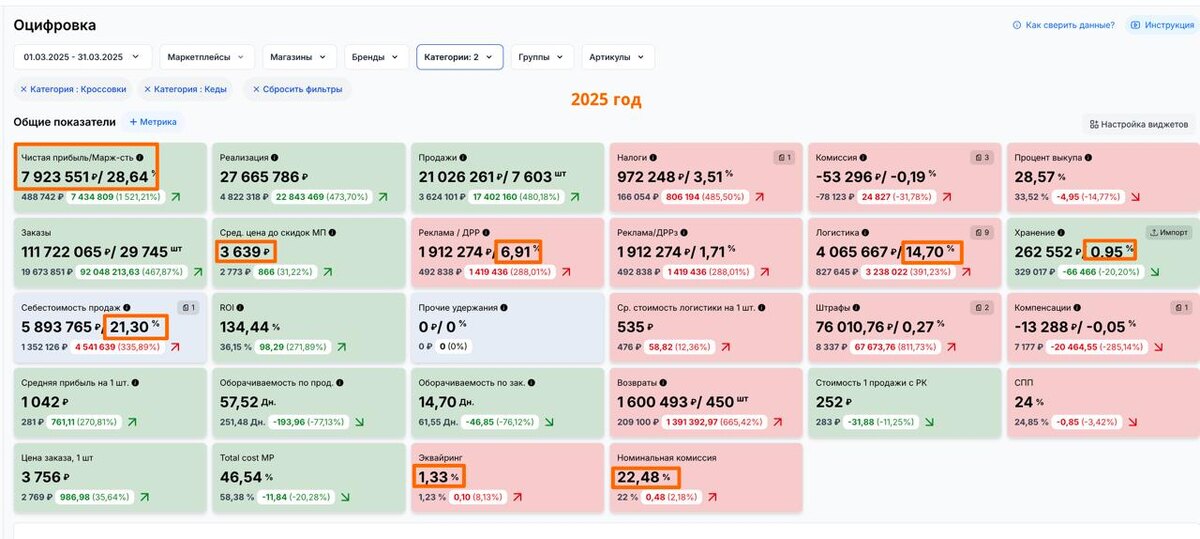Viewport: 1200px width, 539px height.
Task: Click the info icon beside Продажи
Action: click(x=465, y=158)
